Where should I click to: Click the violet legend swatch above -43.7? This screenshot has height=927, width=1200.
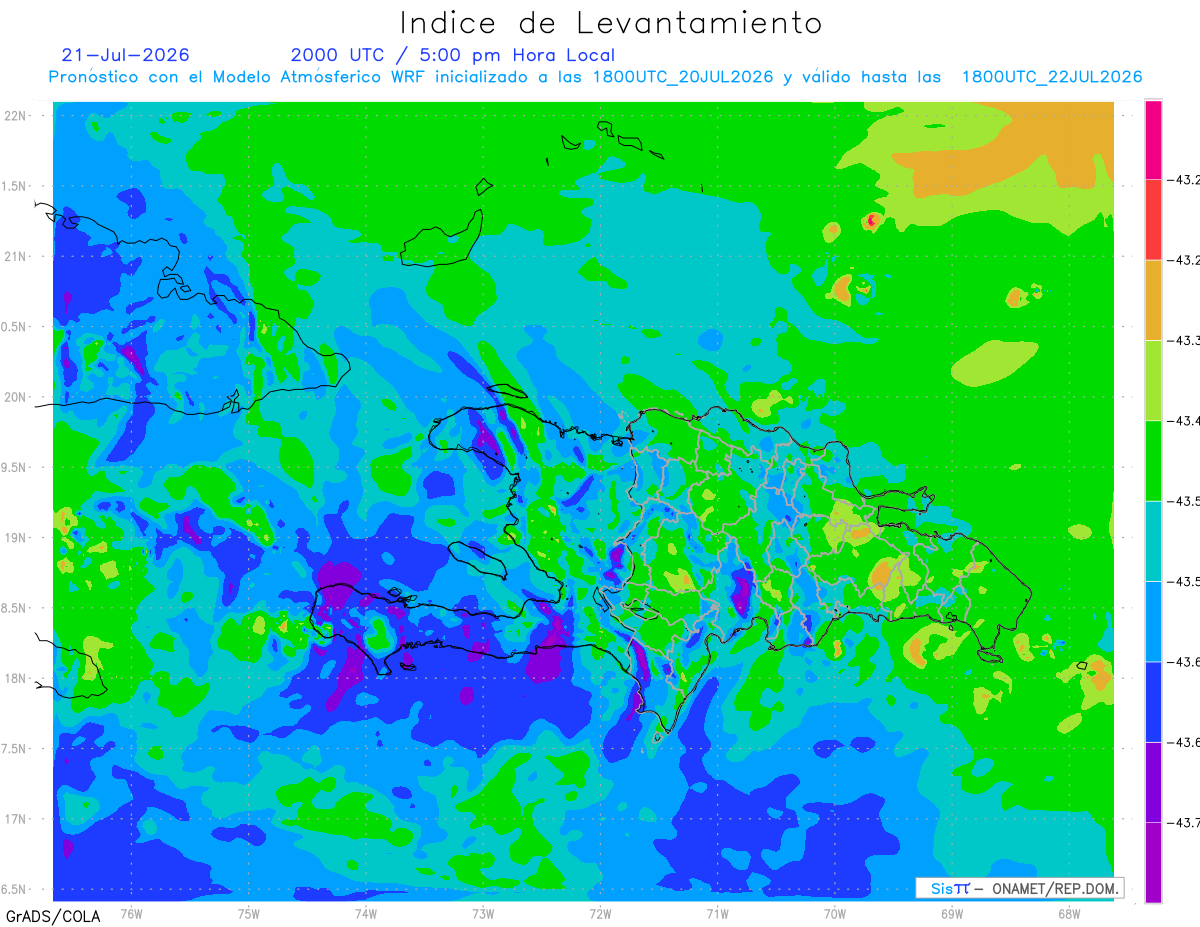[1153, 782]
